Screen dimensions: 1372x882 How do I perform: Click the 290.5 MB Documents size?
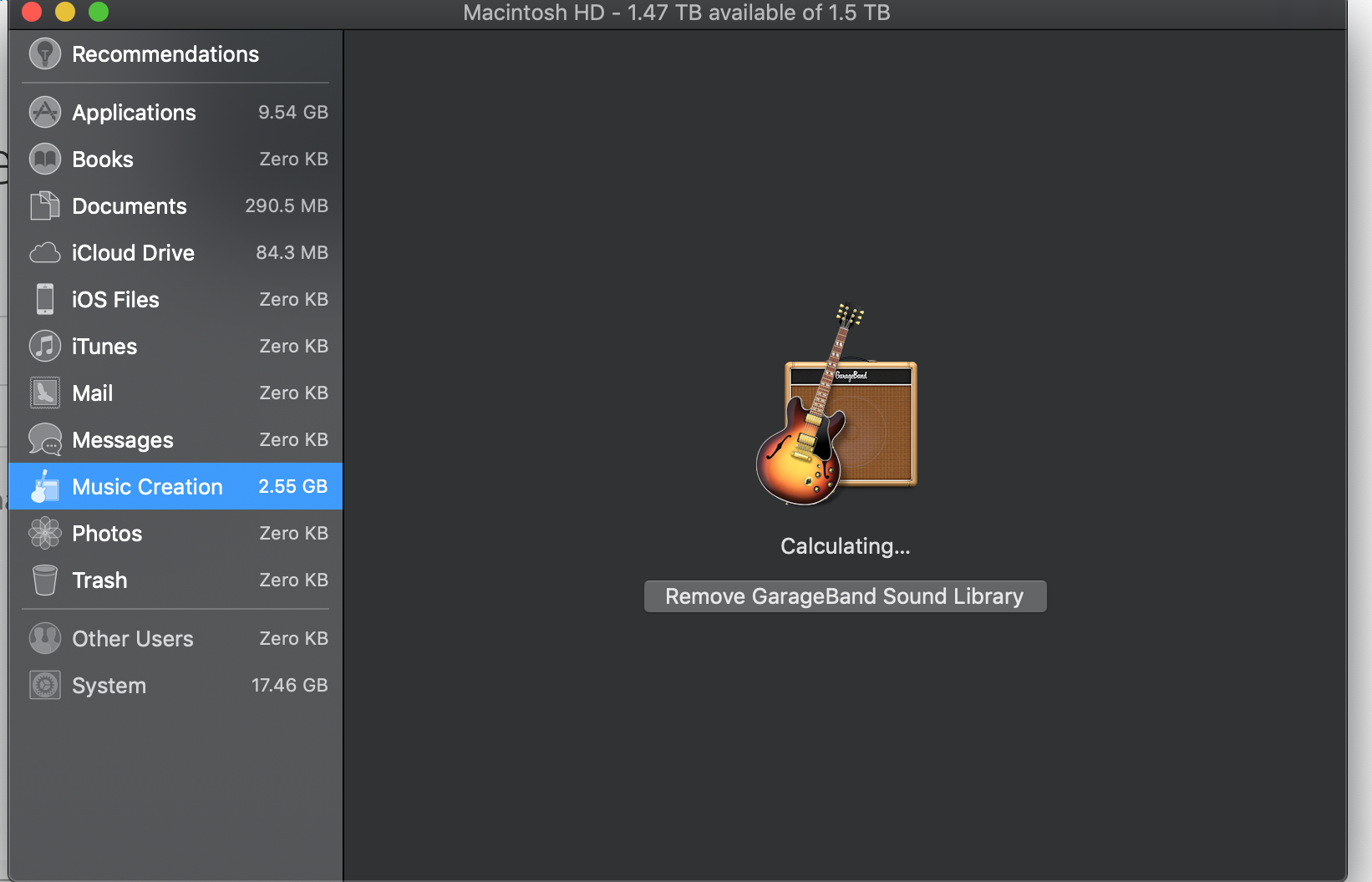tap(287, 206)
